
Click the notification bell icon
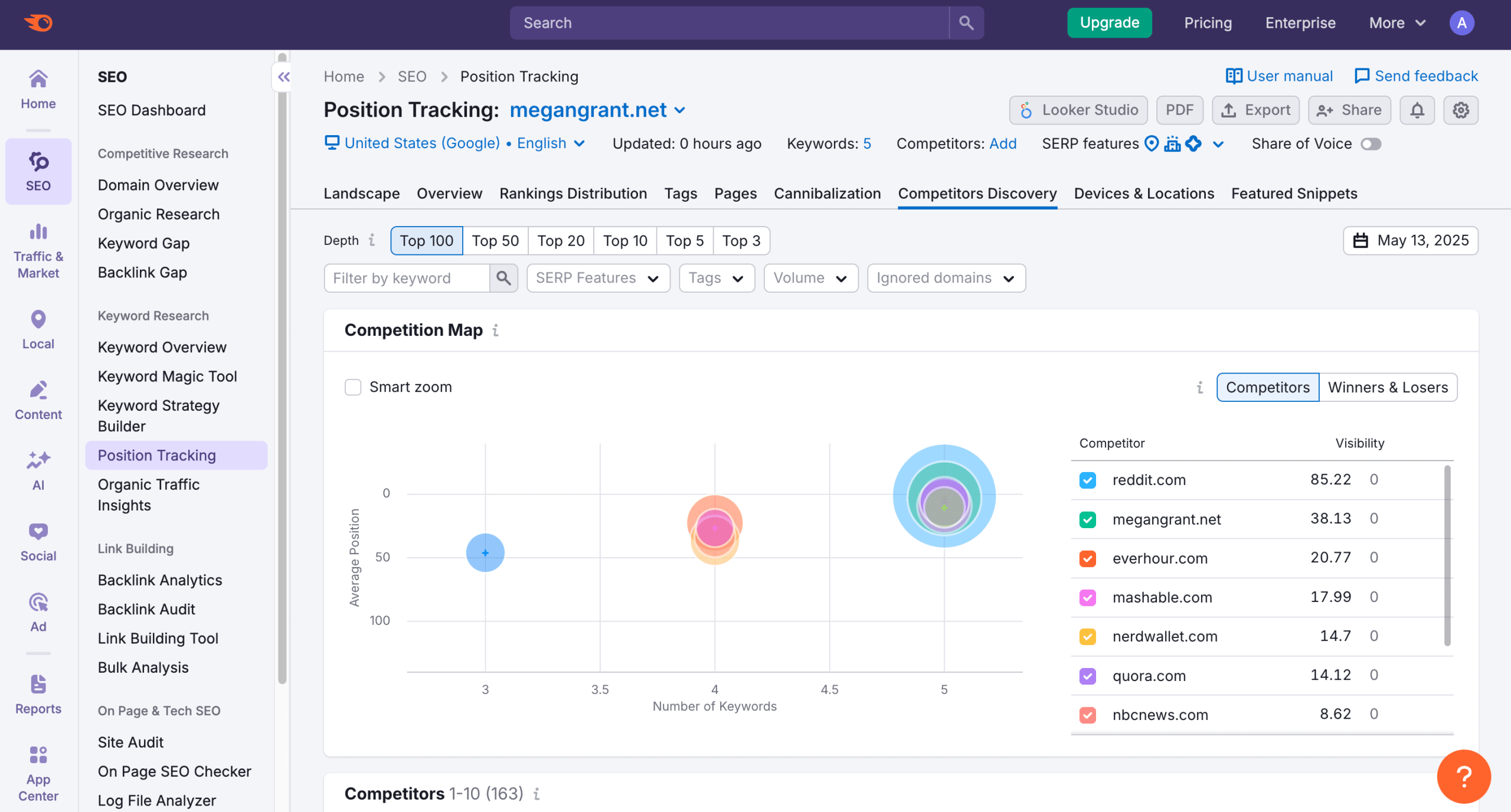click(1417, 110)
